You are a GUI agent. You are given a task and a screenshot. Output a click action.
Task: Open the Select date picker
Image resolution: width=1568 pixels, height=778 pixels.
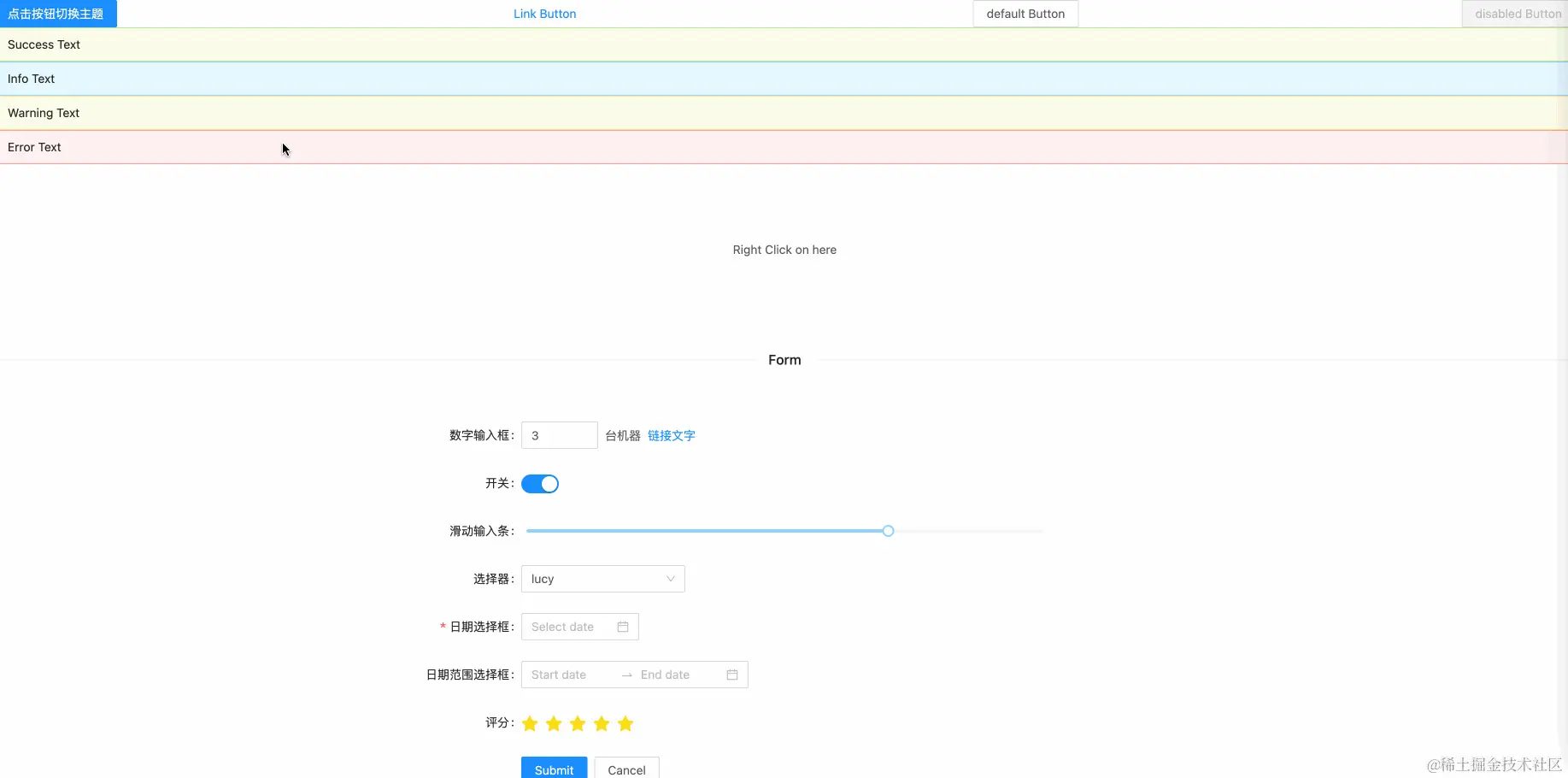(568, 626)
